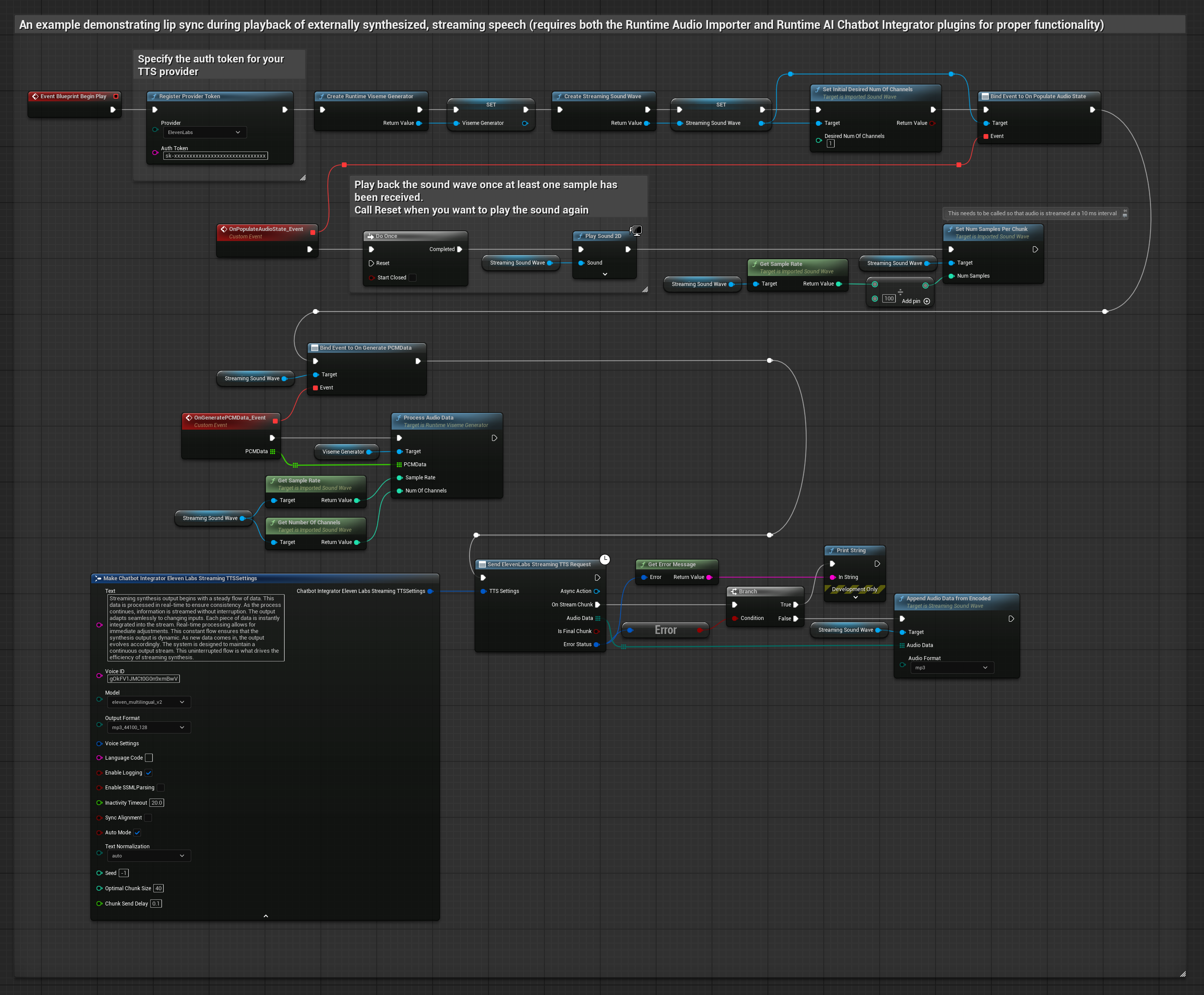Click the client-only badge on Play Sound 2D

(x=636, y=231)
